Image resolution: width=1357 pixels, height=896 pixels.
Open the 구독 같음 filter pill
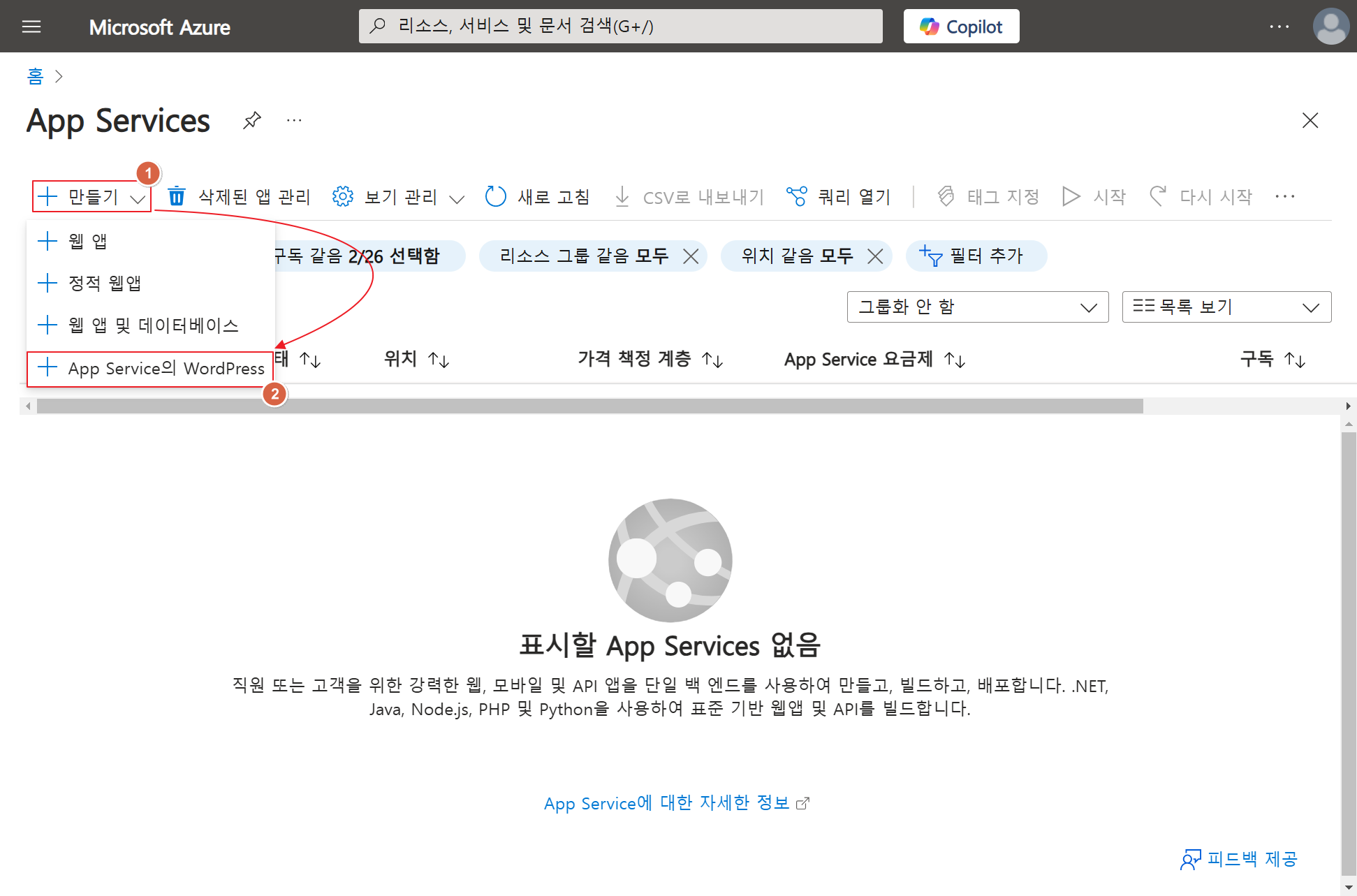(369, 256)
